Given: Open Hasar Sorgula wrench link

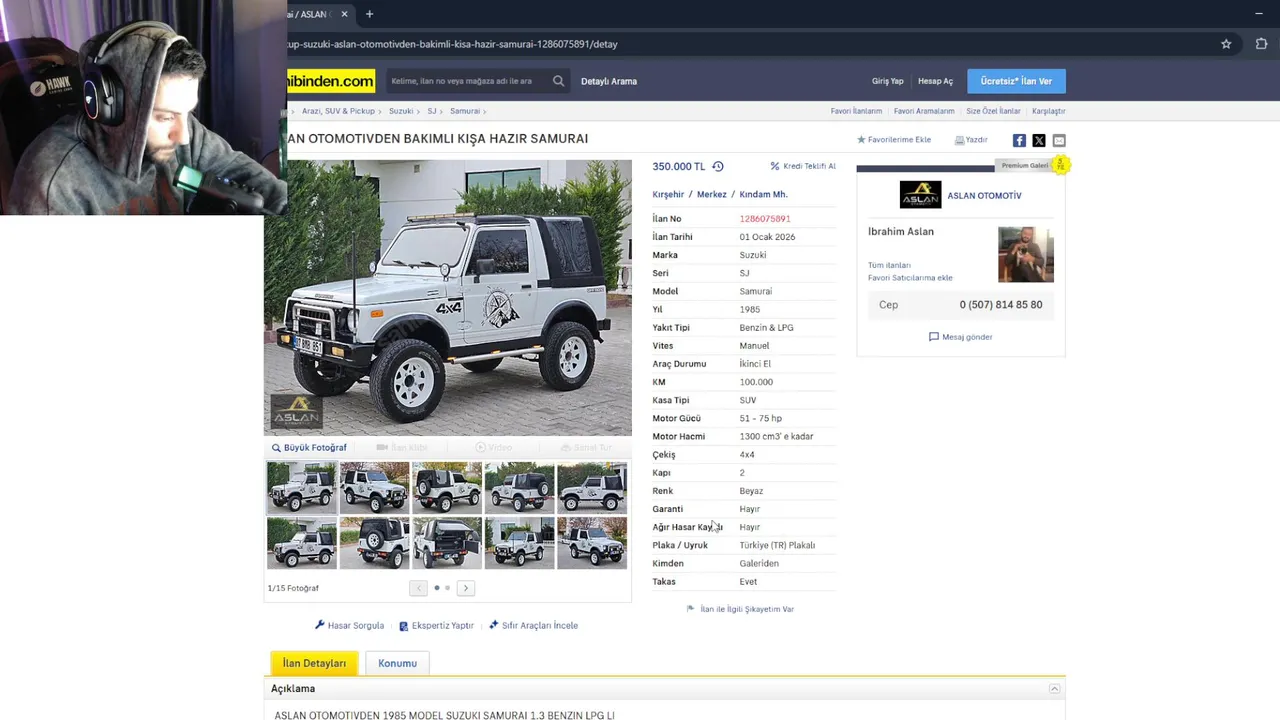Looking at the screenshot, I should (349, 625).
